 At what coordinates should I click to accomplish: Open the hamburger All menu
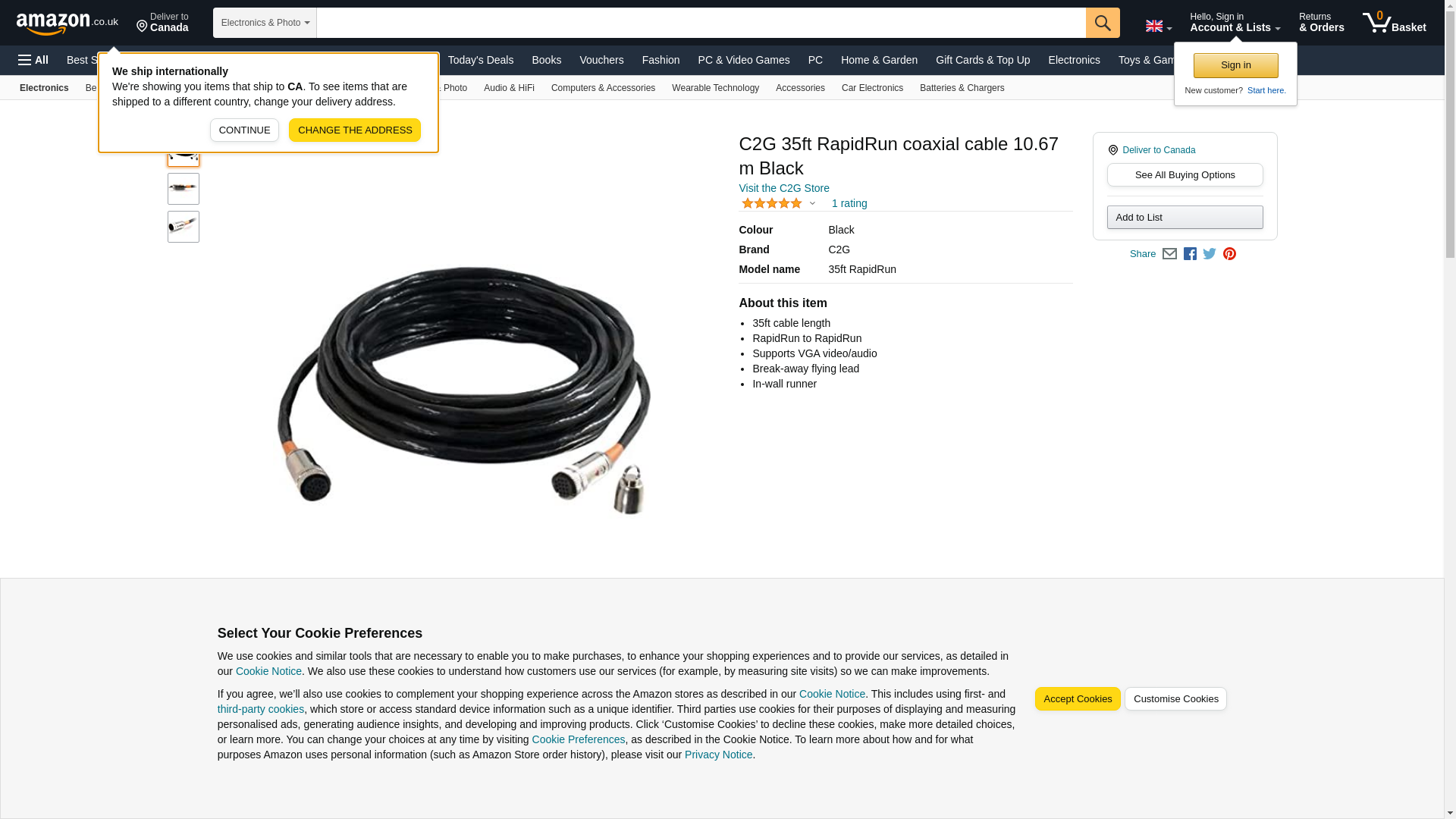pos(33,60)
